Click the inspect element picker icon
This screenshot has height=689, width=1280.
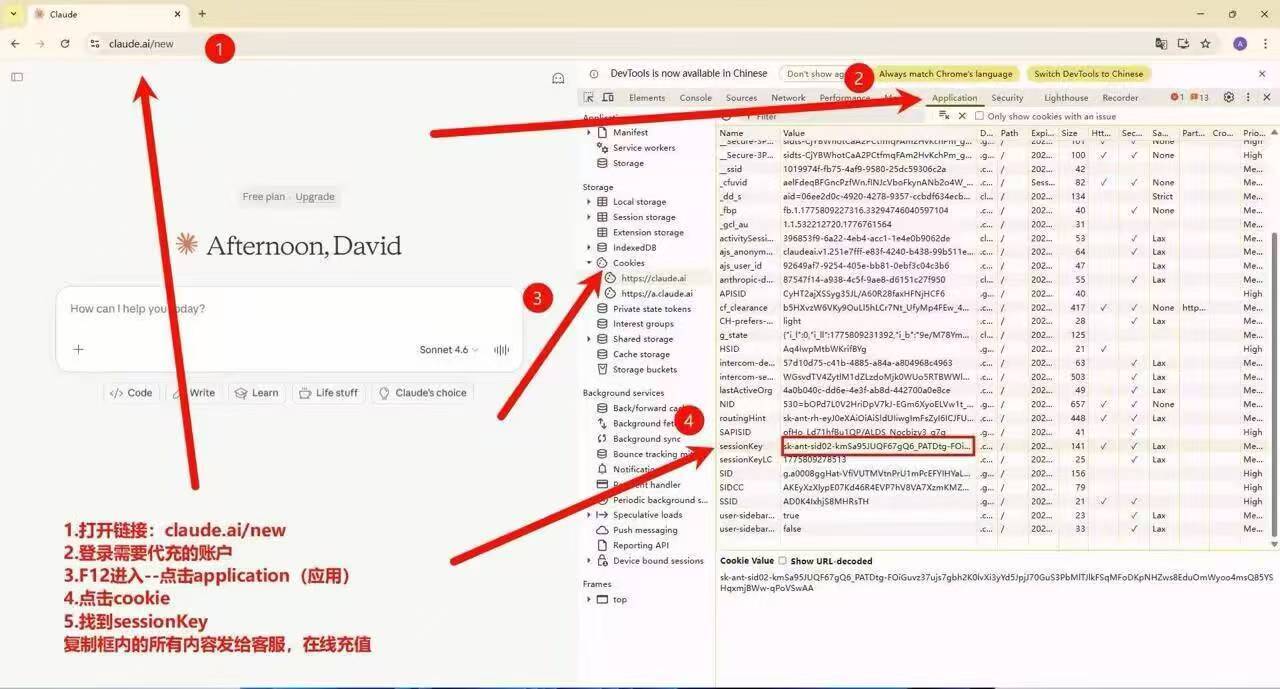589,97
